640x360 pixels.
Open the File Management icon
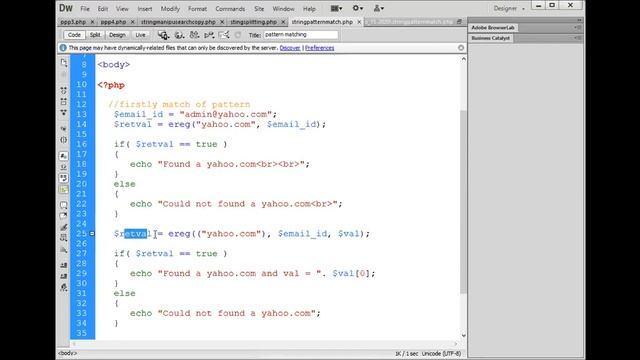click(194, 35)
